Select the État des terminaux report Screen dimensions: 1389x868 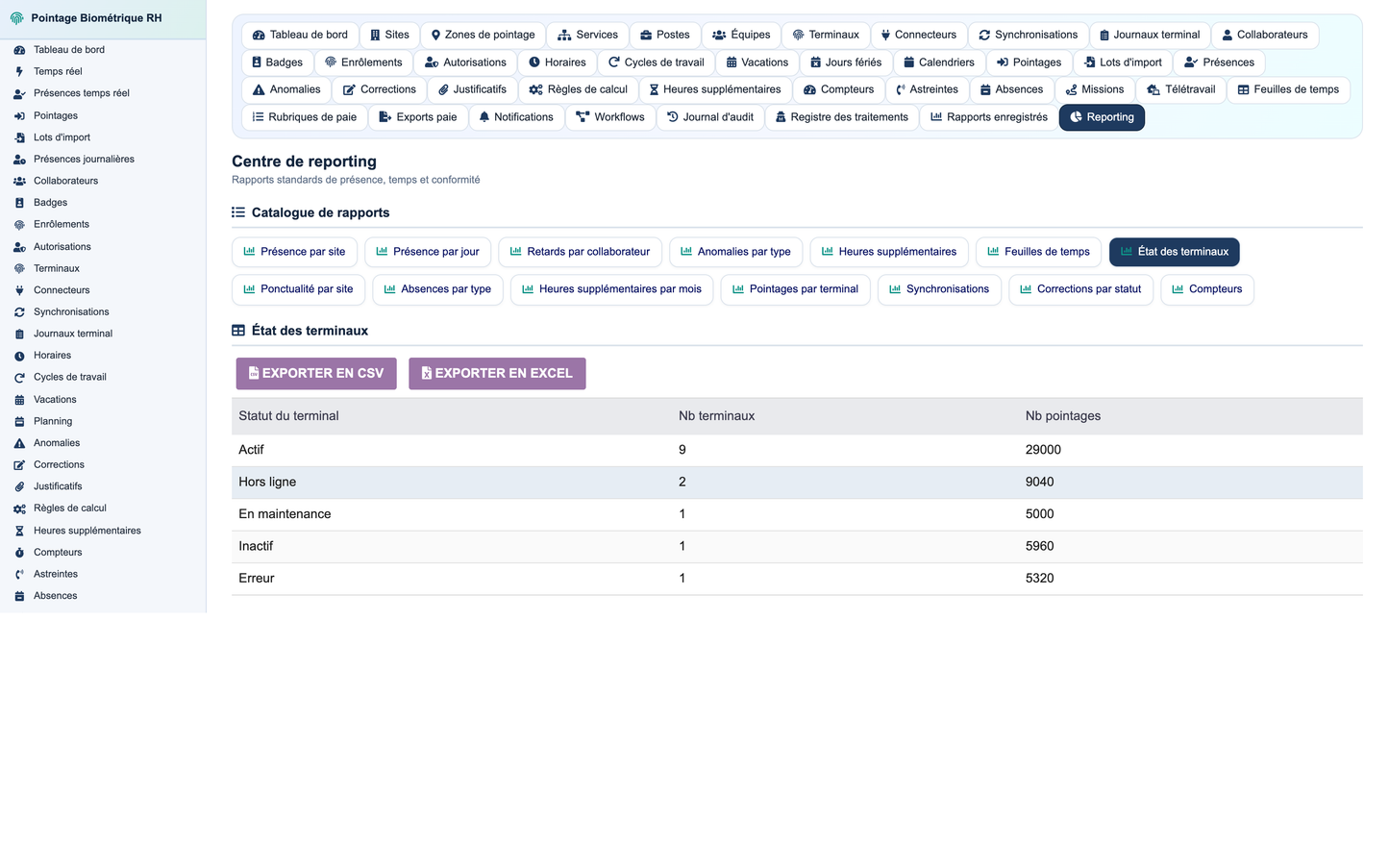1175,252
